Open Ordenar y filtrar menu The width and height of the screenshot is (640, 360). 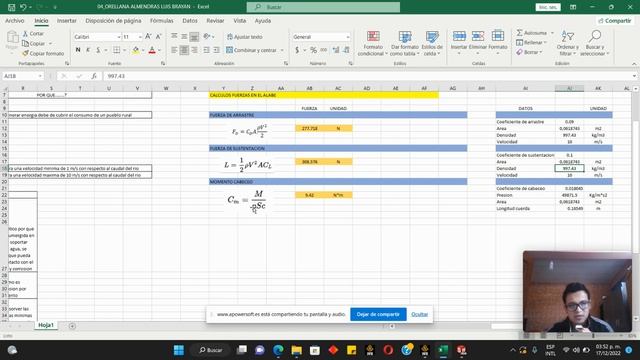click(567, 43)
